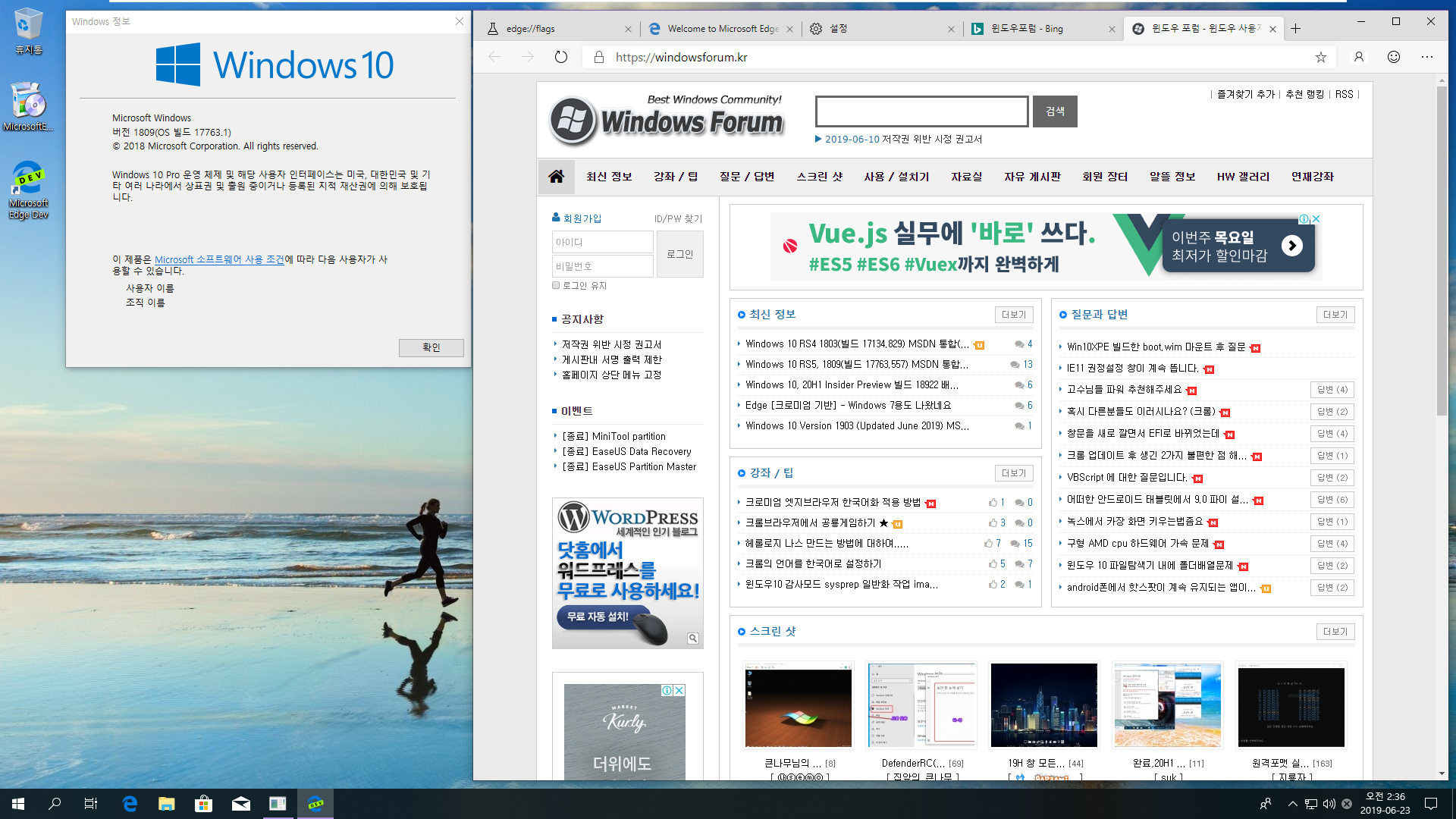Viewport: 1456px width, 819px height.
Task: Open 원격포맷 screenshot thumbnail
Action: (1291, 705)
